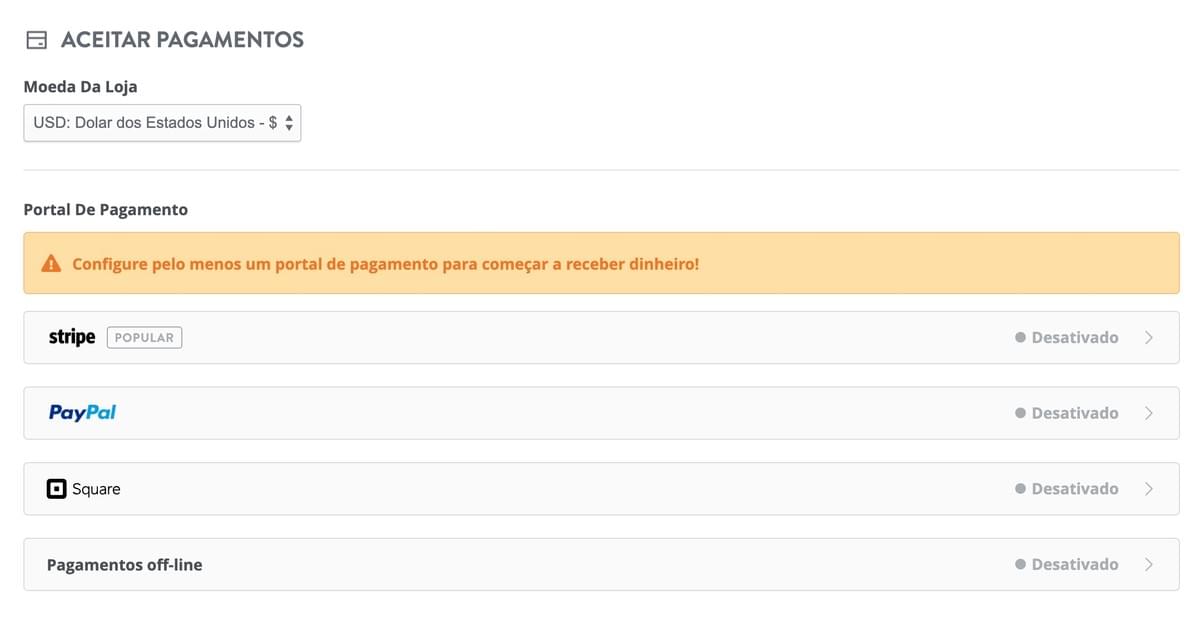Click Desativado status on the PayPal row
Viewport: 1200px width, 625px height.
(x=1075, y=413)
